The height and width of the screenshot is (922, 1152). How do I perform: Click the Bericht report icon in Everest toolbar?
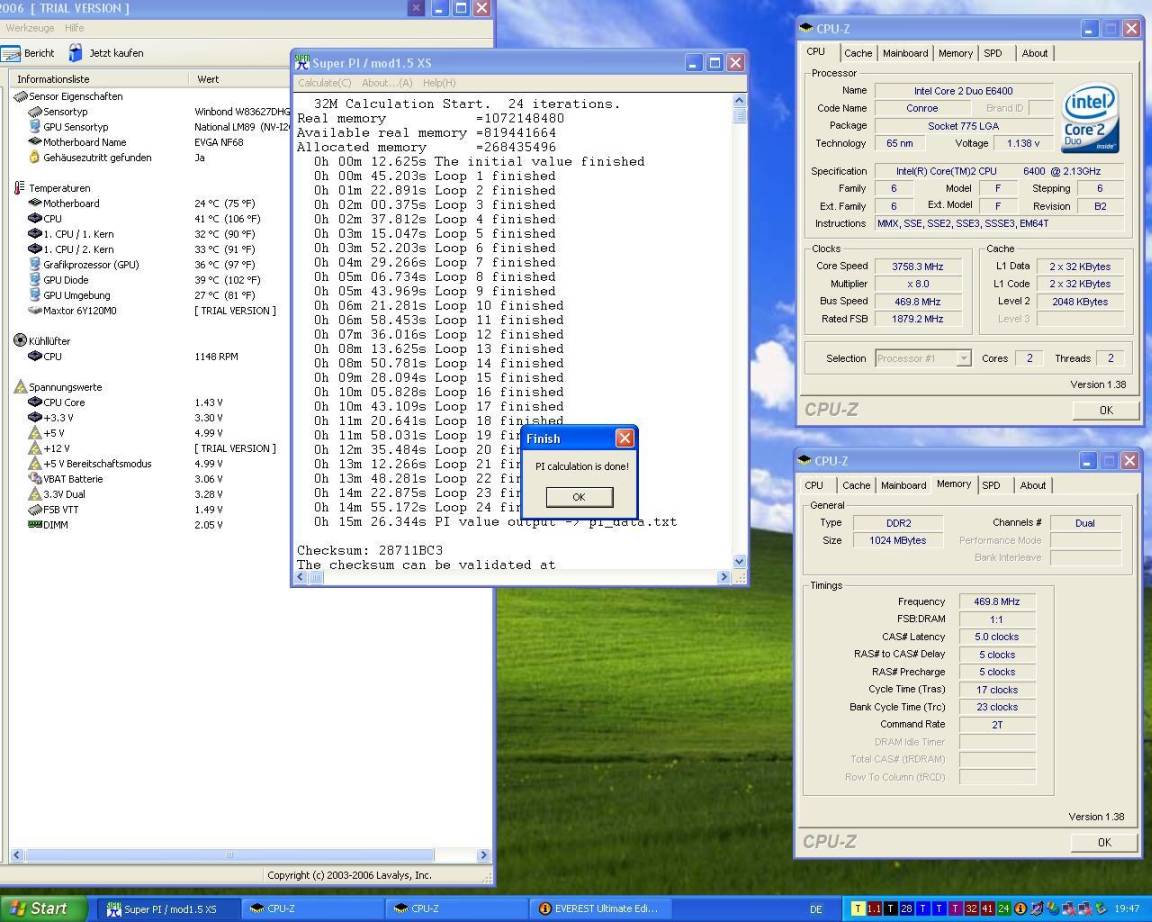click(x=10, y=53)
